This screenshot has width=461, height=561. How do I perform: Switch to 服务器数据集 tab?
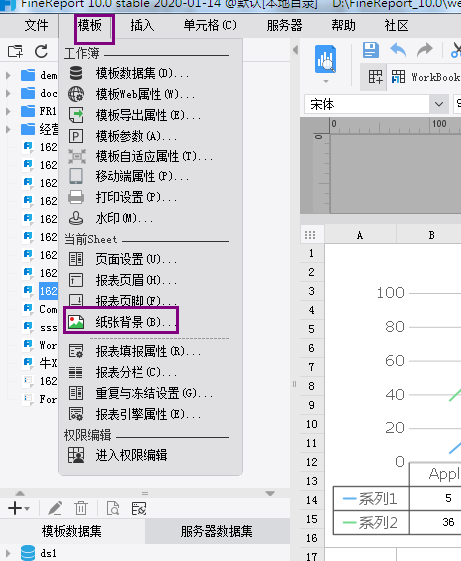217,531
